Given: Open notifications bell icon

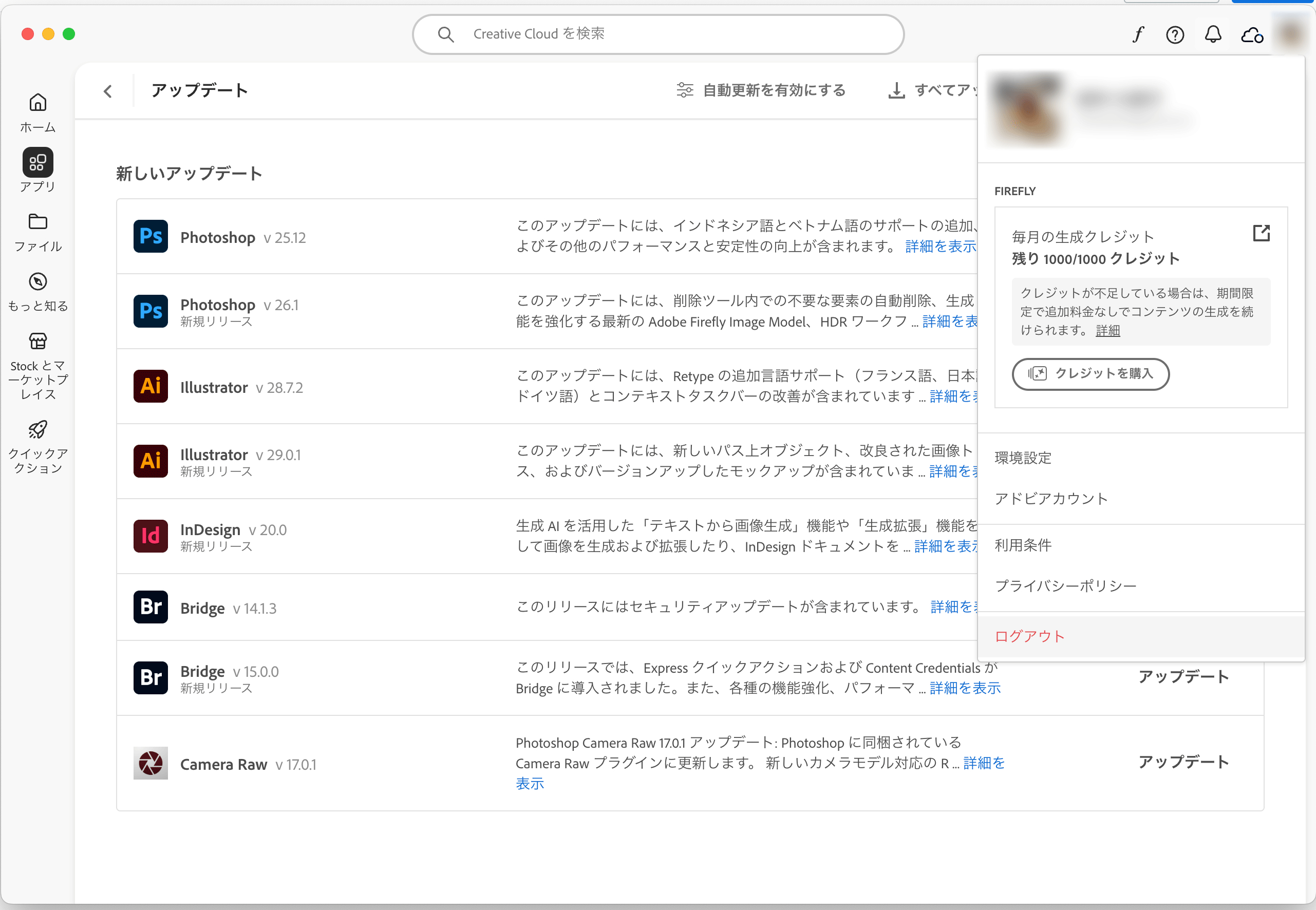Looking at the screenshot, I should 1213,35.
